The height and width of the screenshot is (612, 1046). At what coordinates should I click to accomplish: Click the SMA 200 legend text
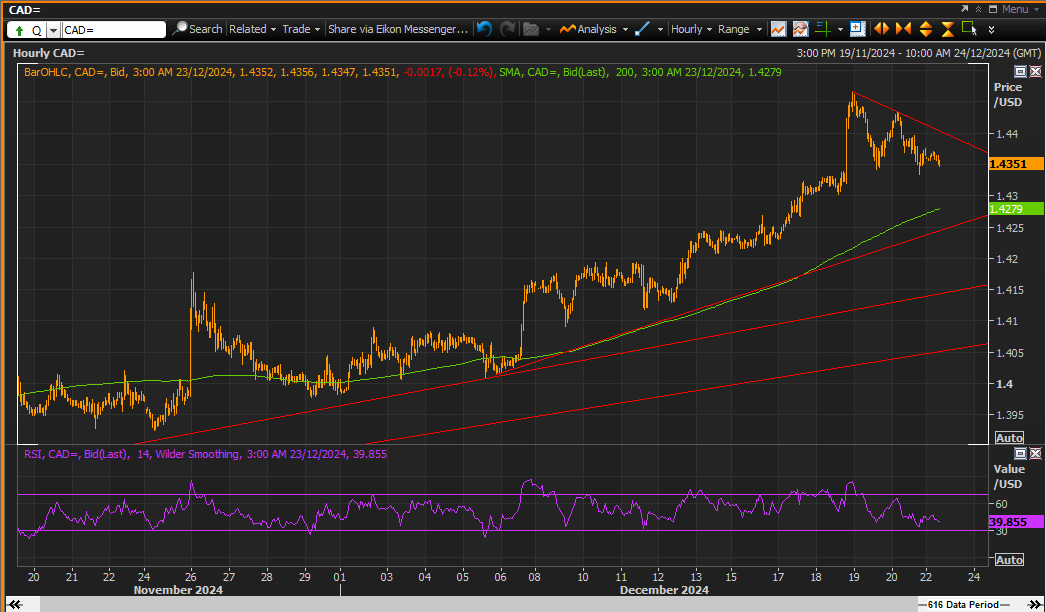point(640,72)
